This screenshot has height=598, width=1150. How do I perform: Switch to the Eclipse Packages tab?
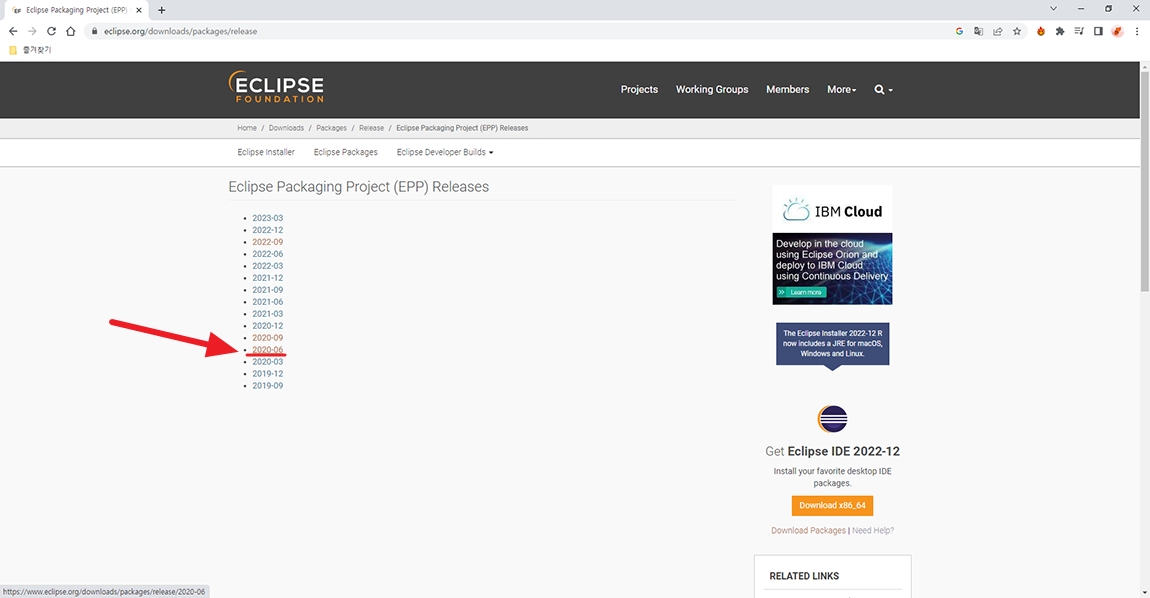pos(345,152)
